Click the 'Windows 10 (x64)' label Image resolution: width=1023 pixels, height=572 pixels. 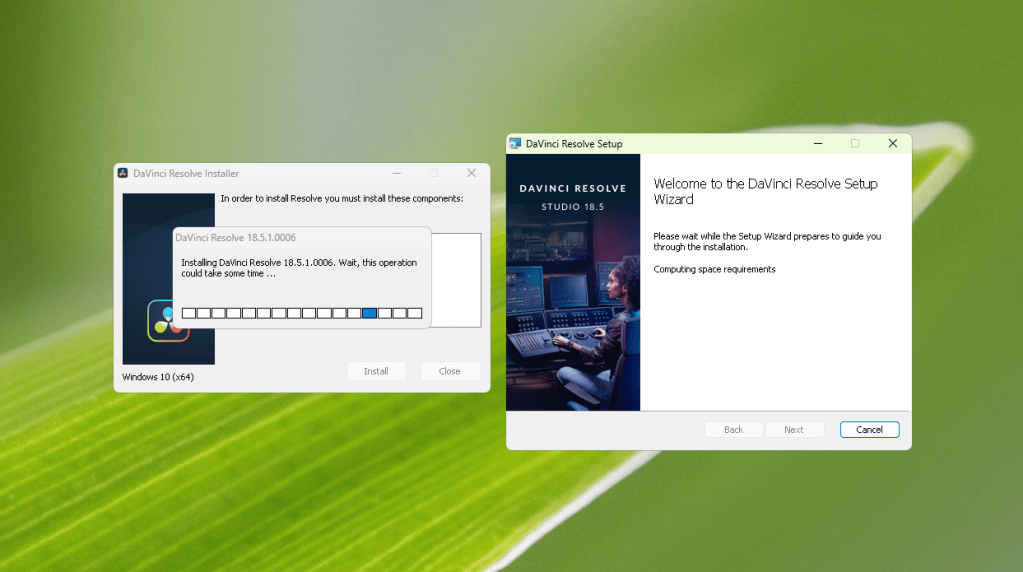[158, 377]
